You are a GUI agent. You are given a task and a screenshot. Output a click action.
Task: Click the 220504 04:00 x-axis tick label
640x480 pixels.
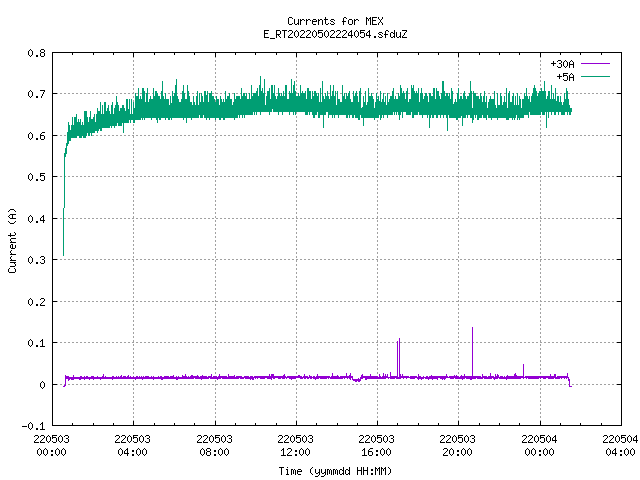click(x=620, y=445)
